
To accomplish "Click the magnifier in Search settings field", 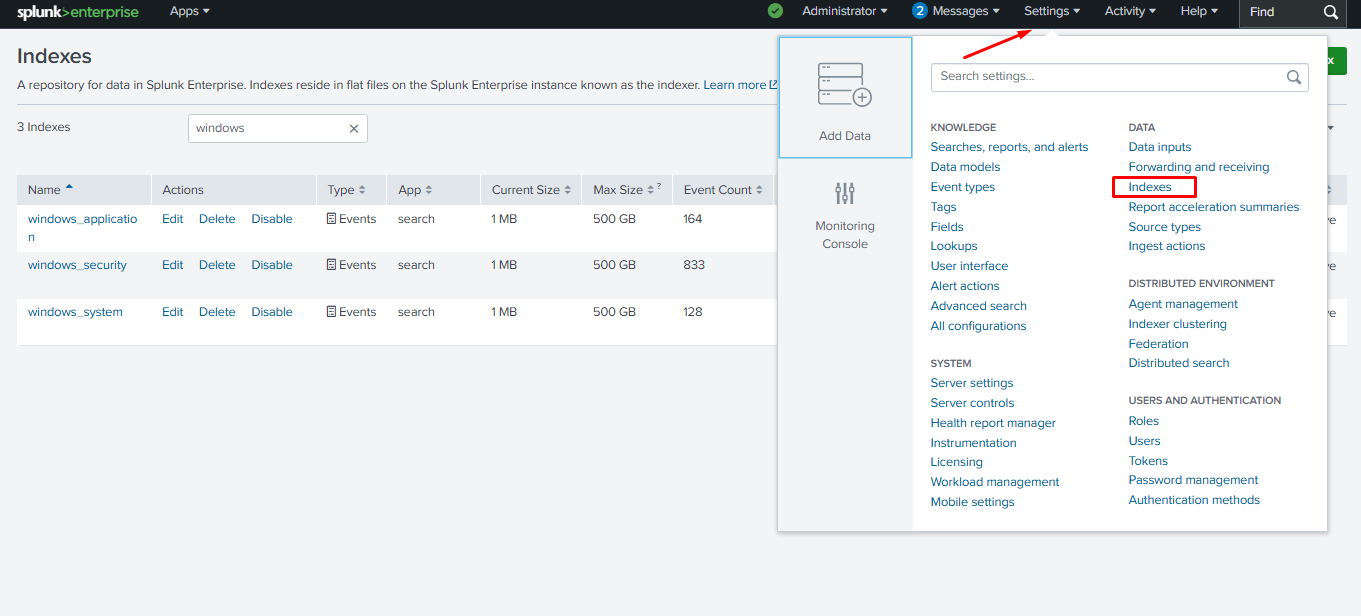I will pos(1294,76).
